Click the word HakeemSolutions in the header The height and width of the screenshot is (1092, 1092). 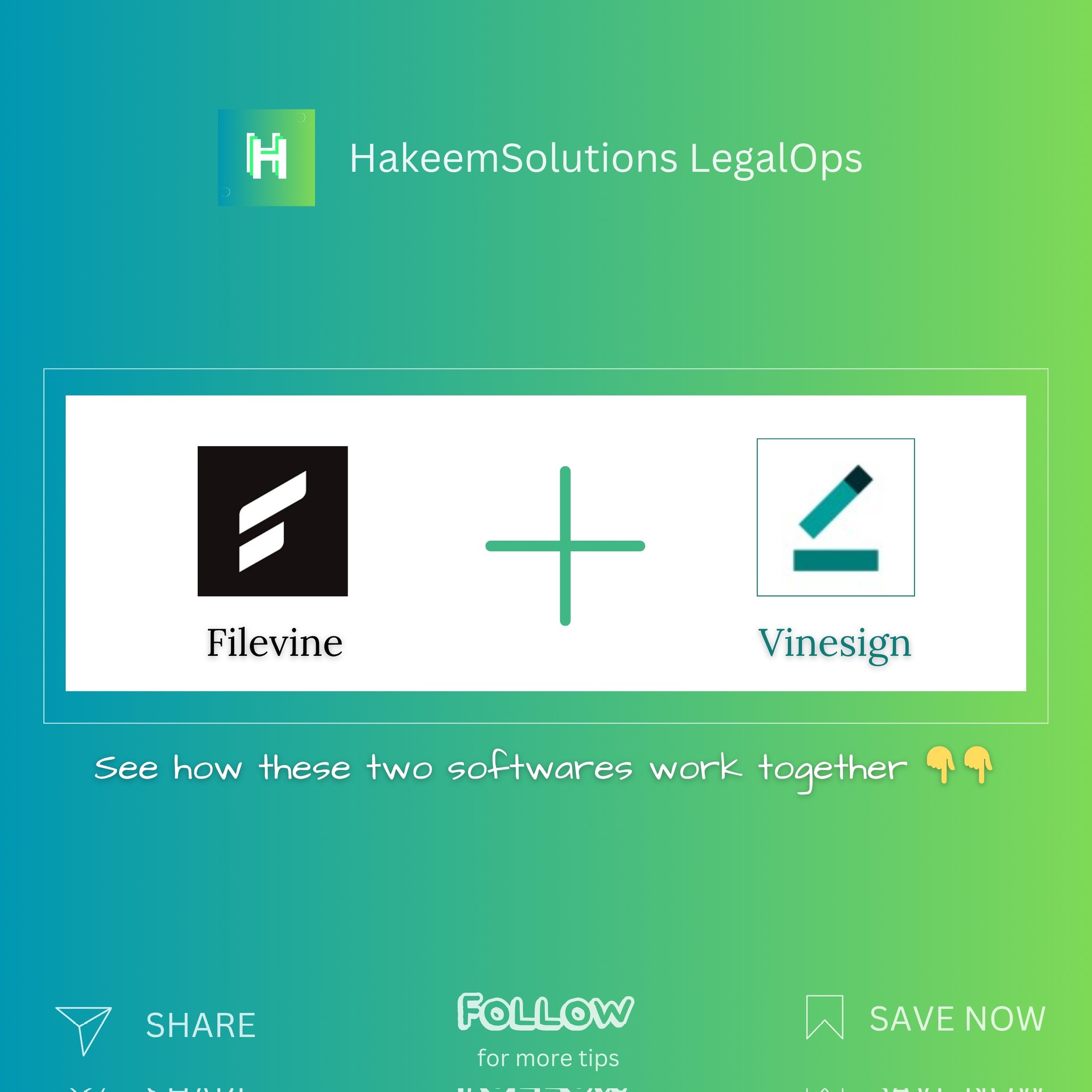(514, 158)
